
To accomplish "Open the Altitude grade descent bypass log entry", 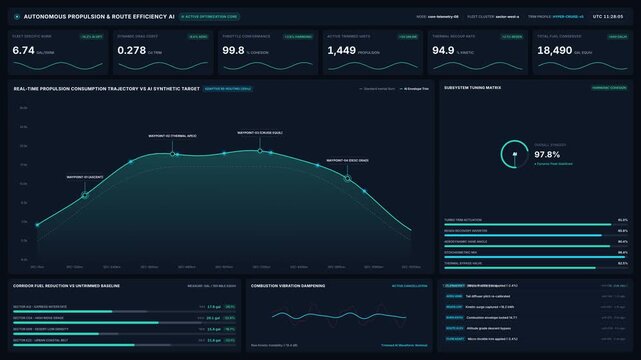I will click(x=536, y=328).
